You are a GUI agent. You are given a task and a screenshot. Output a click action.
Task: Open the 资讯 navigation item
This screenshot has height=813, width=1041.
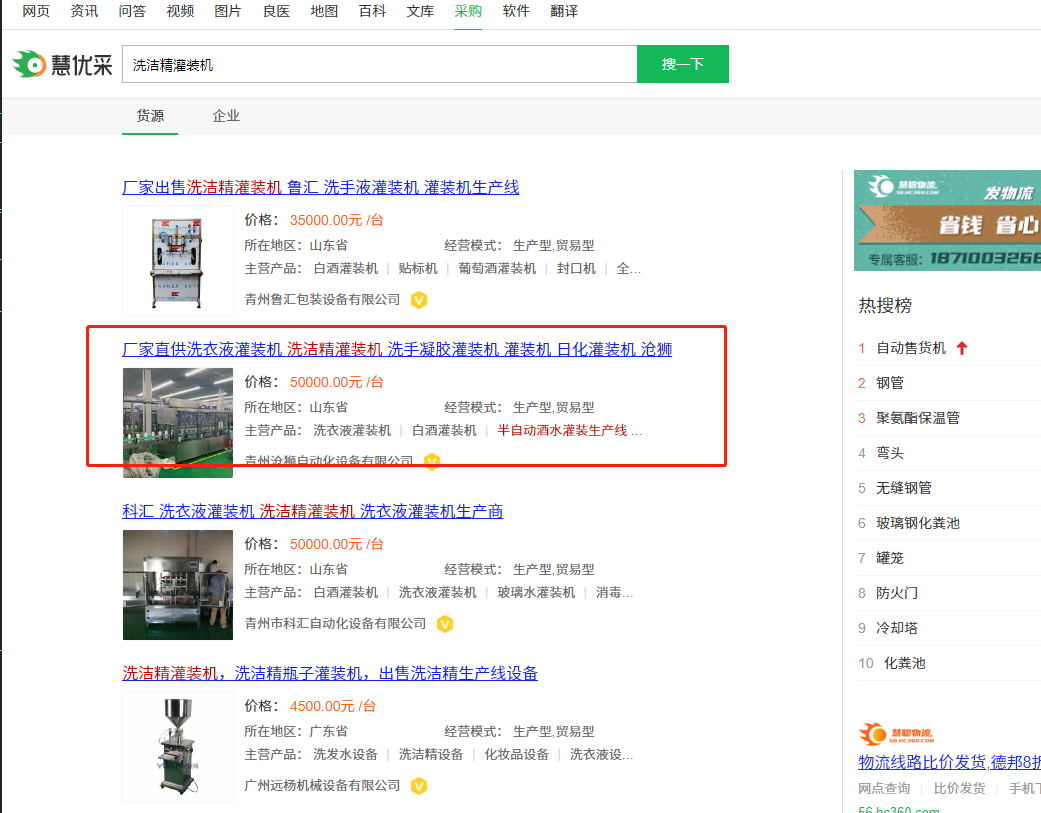(x=84, y=11)
